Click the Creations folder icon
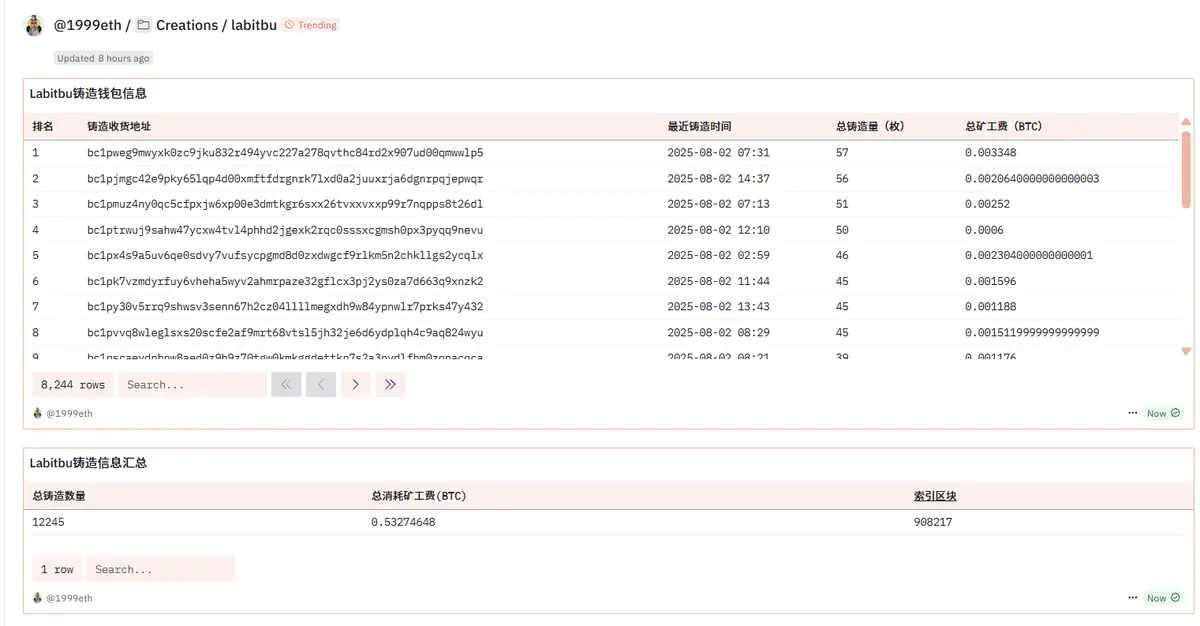1200x626 pixels. (x=144, y=25)
